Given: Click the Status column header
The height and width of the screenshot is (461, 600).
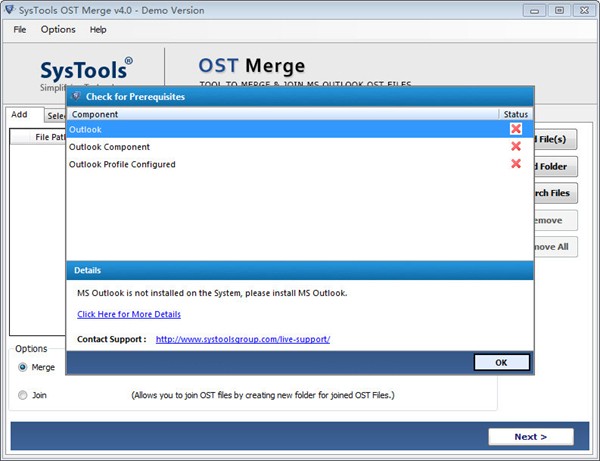Looking at the screenshot, I should [516, 115].
